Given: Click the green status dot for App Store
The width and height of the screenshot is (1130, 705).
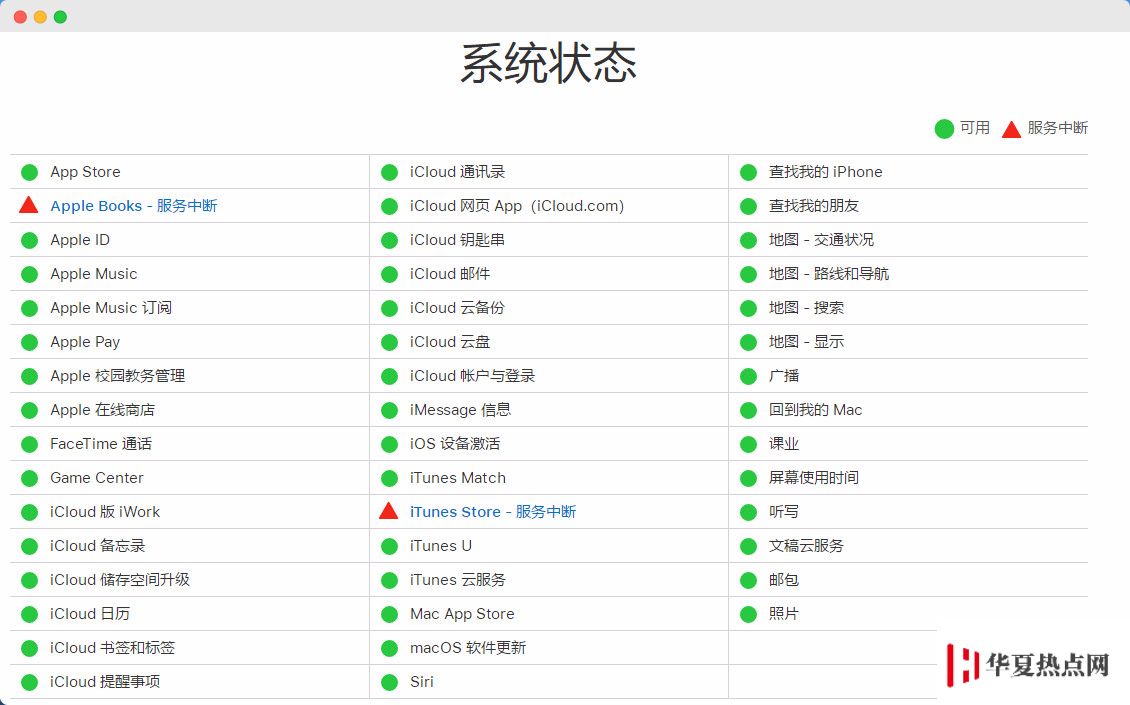Looking at the screenshot, I should 30,172.
